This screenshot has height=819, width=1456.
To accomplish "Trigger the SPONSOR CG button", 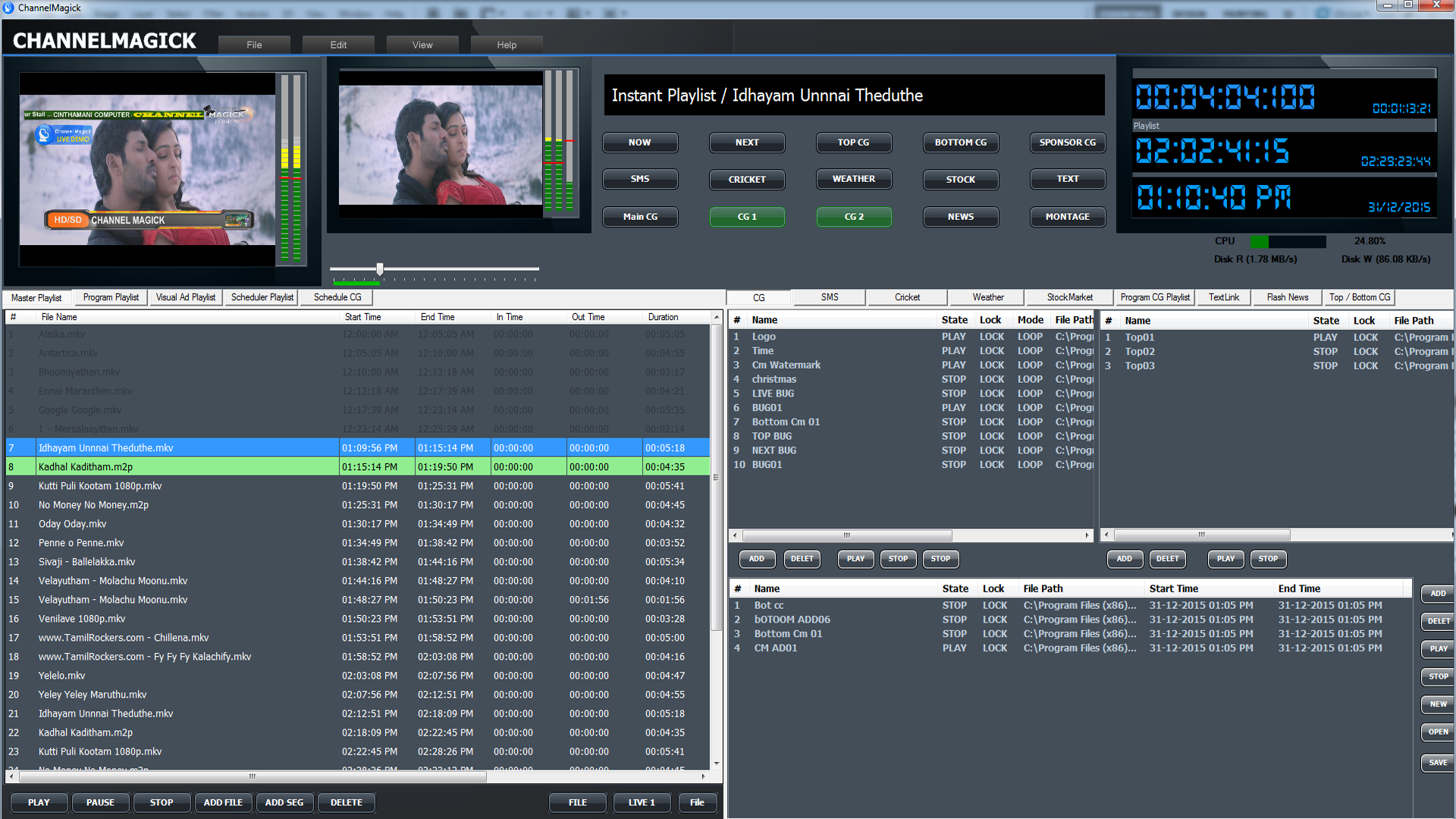I will coord(1068,143).
